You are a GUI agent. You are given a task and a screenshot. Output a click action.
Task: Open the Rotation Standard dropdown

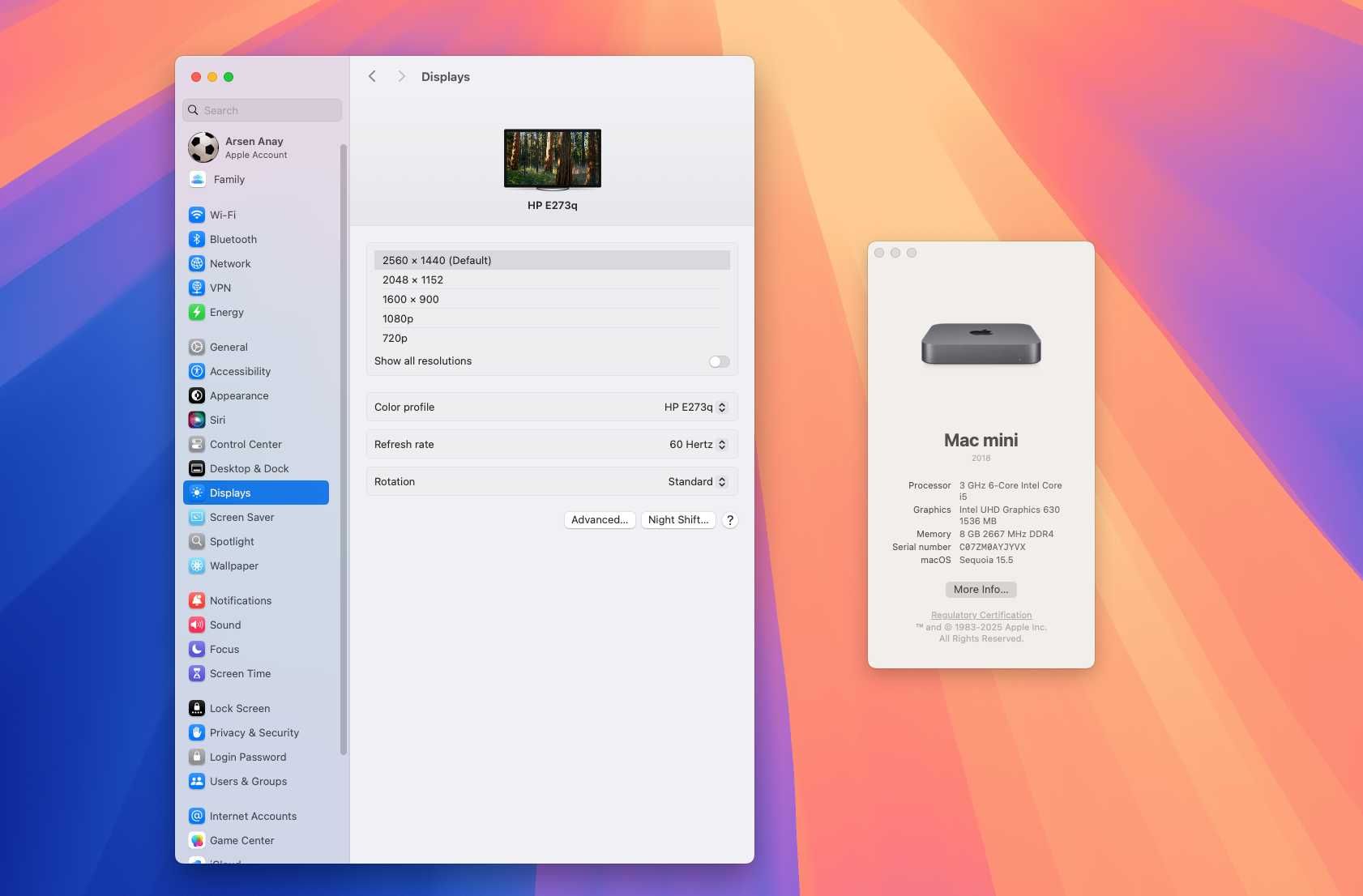click(697, 482)
